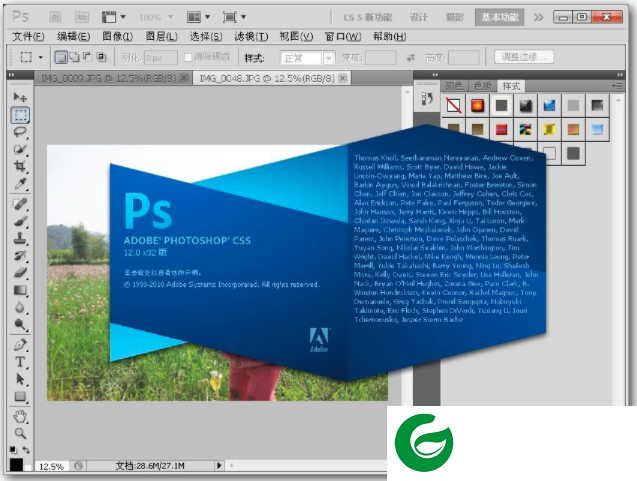This screenshot has width=637, height=481.
Task: Close the IMG_0048.JPG tab
Action: click(343, 78)
